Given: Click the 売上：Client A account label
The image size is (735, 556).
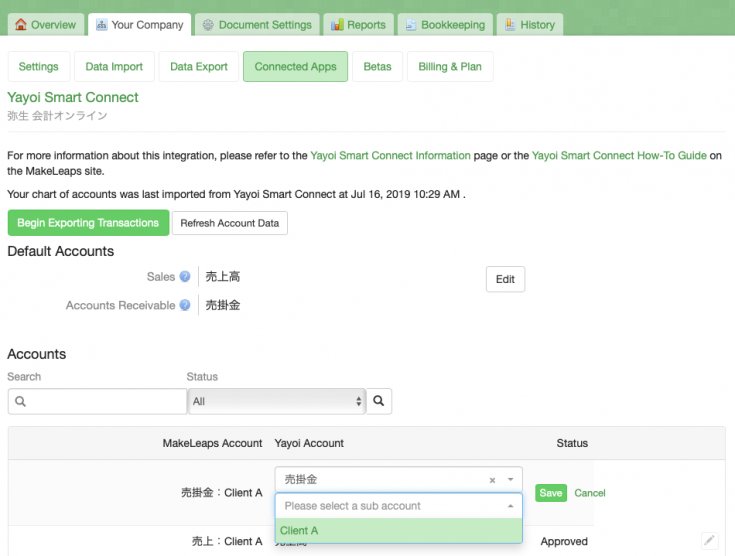Looking at the screenshot, I should (227, 541).
